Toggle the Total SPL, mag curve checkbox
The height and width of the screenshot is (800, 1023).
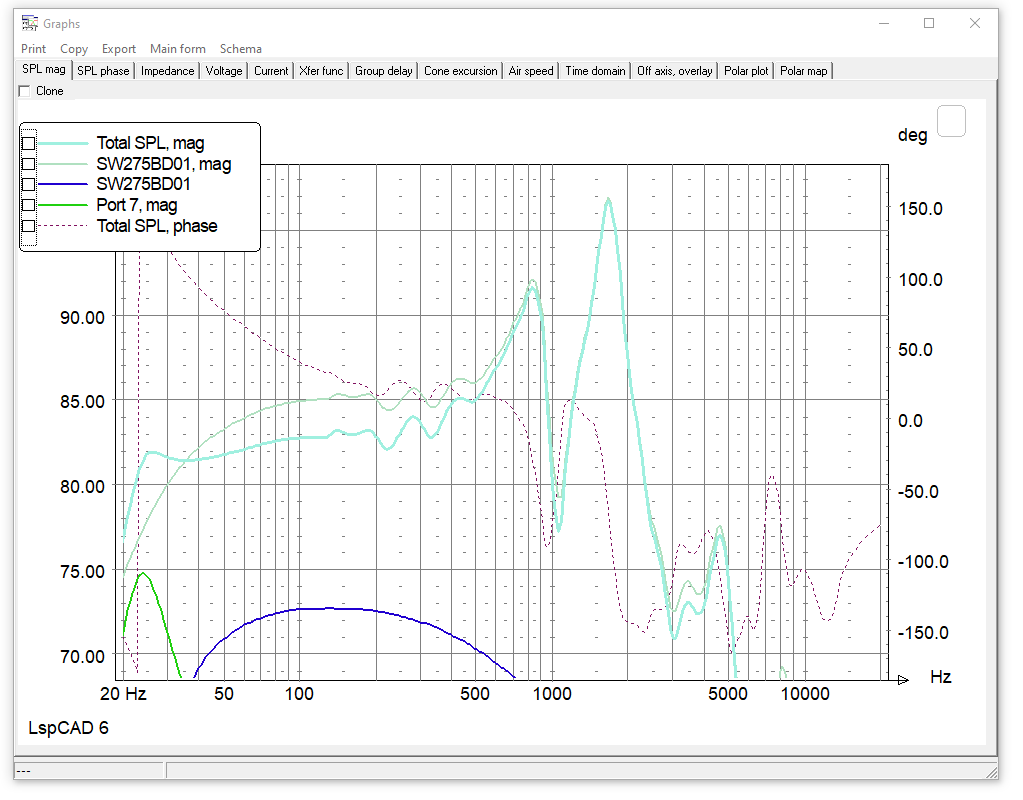28,142
